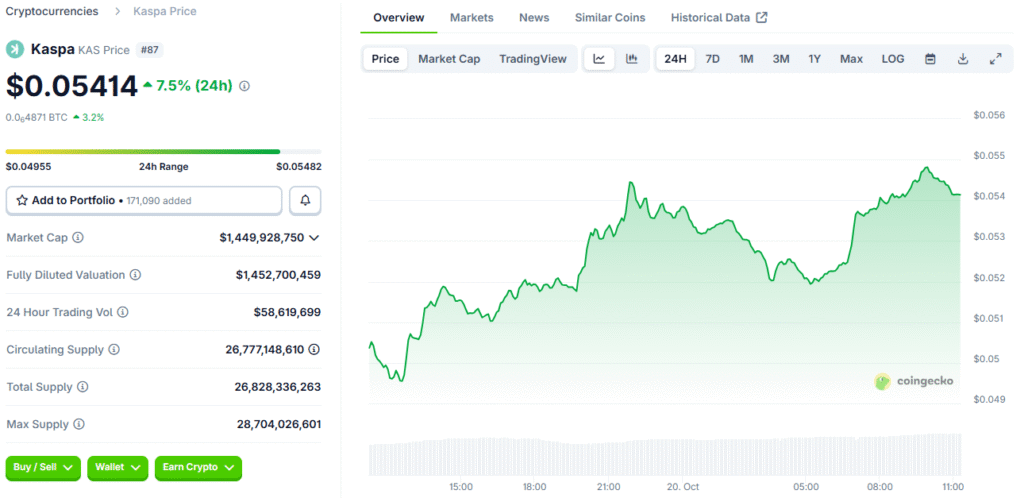Click the volume bars below the chart
The height and width of the screenshot is (498, 1024).
pos(664,456)
